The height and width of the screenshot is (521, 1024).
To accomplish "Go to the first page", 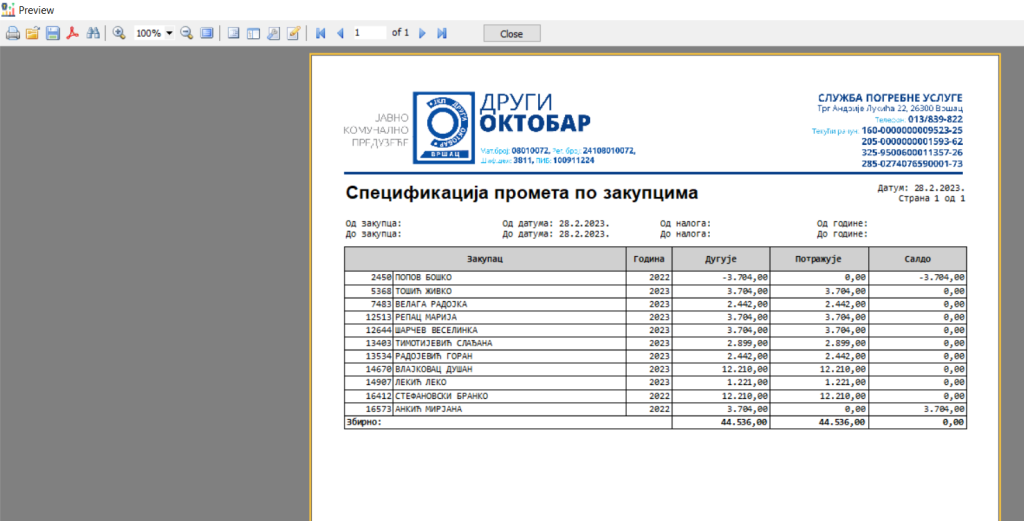I will tap(321, 33).
